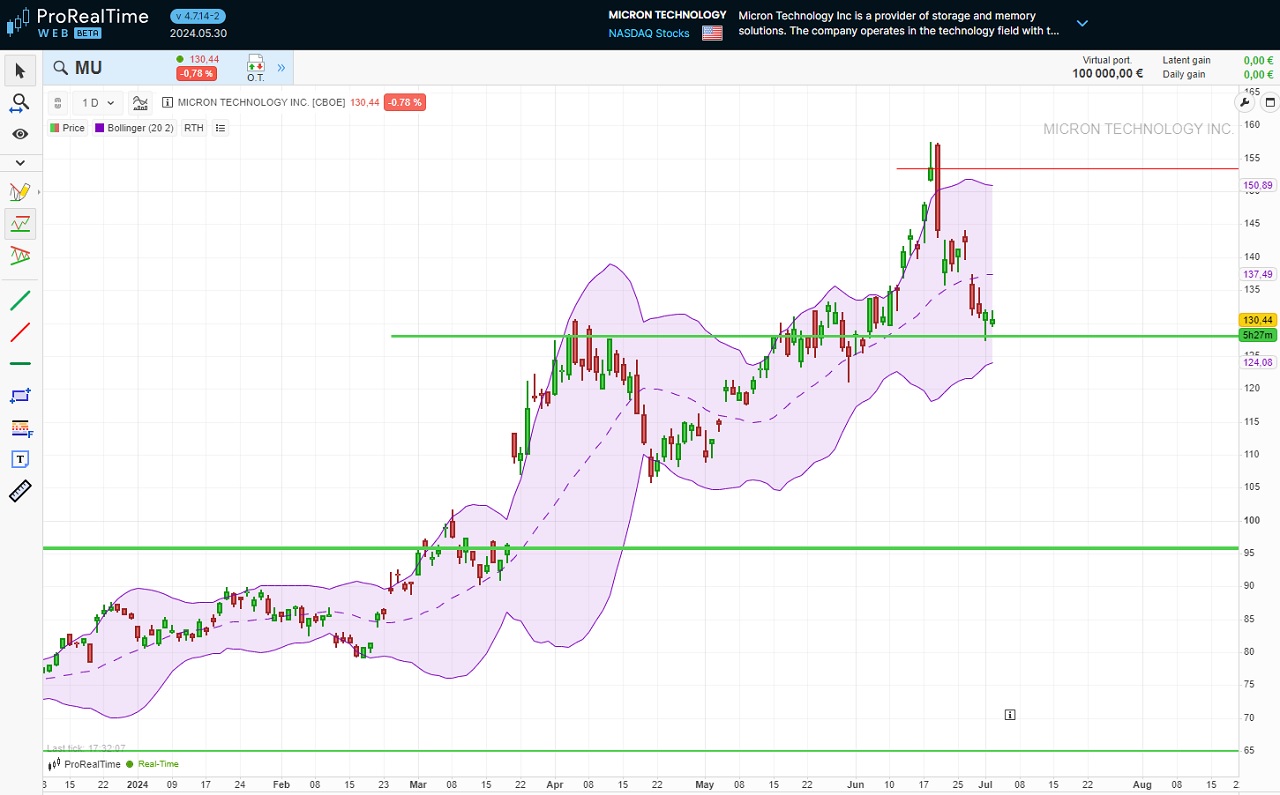Open the indicator list menu icon
Viewport: 1280px width, 795px height.
[x=220, y=128]
